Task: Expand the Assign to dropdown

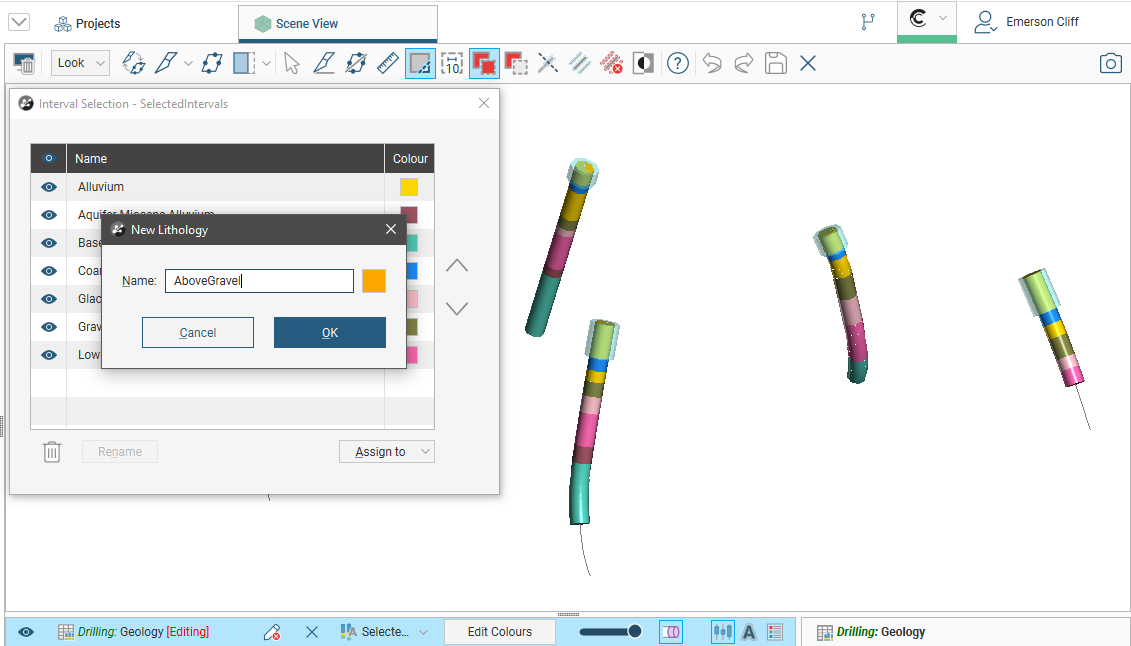Action: point(386,452)
